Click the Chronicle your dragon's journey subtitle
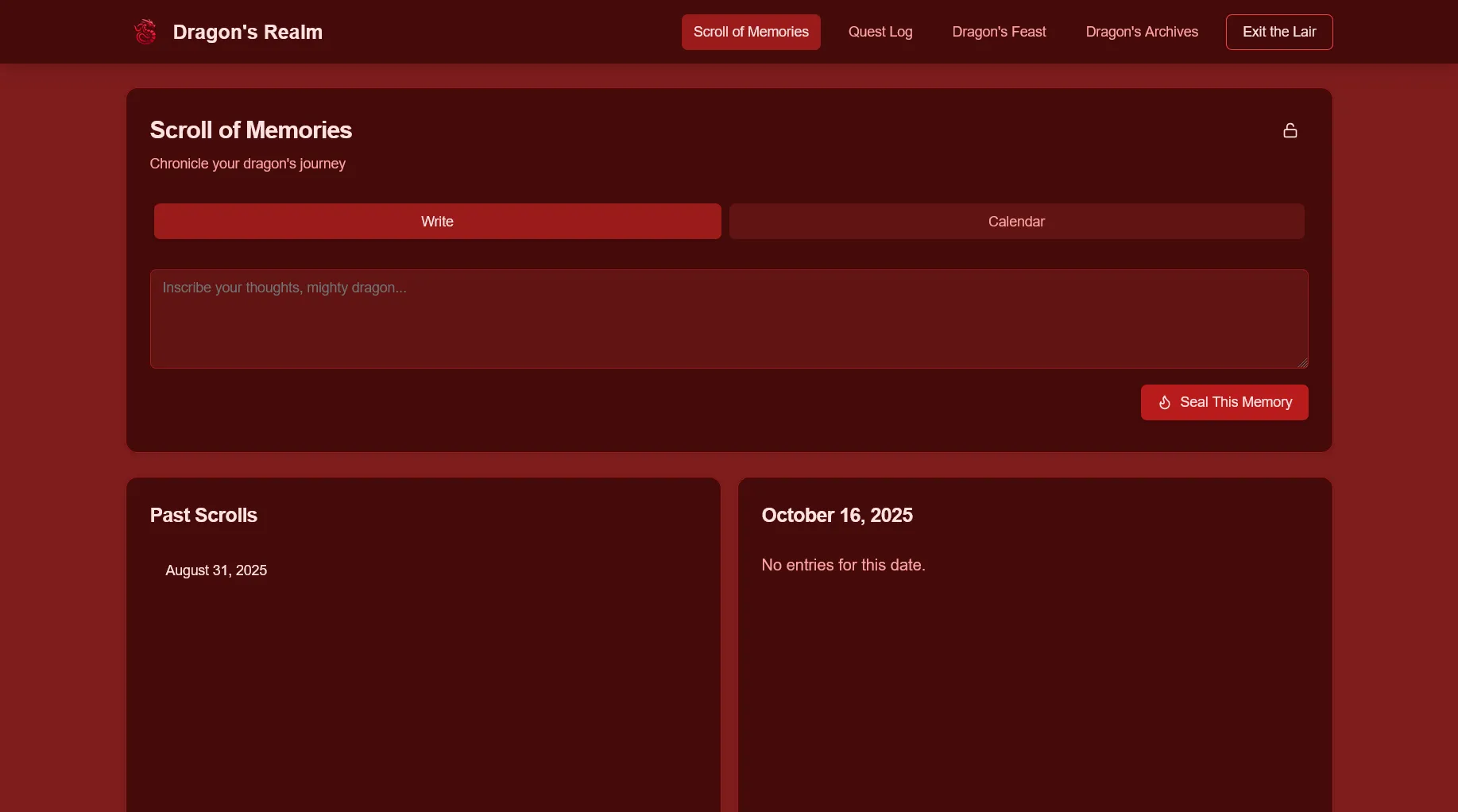This screenshot has width=1458, height=812. (x=247, y=164)
